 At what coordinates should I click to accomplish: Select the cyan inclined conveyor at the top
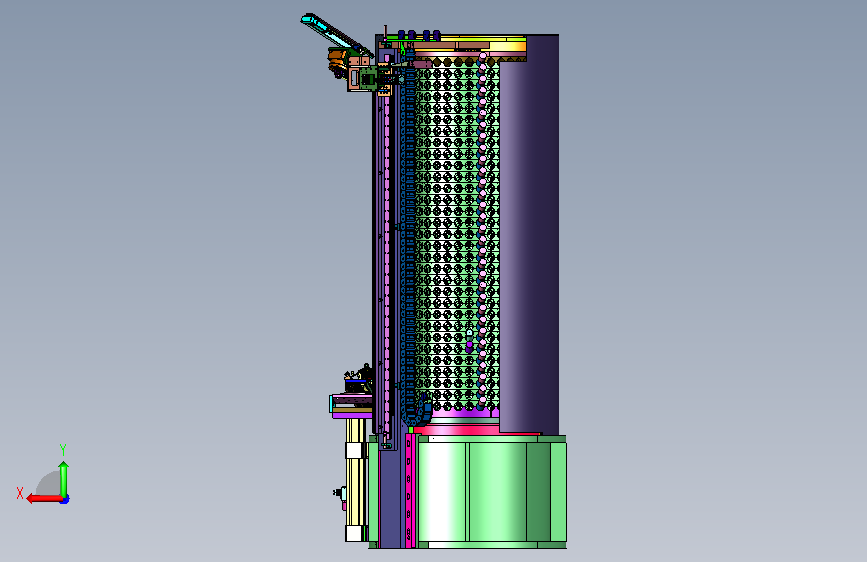click(x=335, y=34)
